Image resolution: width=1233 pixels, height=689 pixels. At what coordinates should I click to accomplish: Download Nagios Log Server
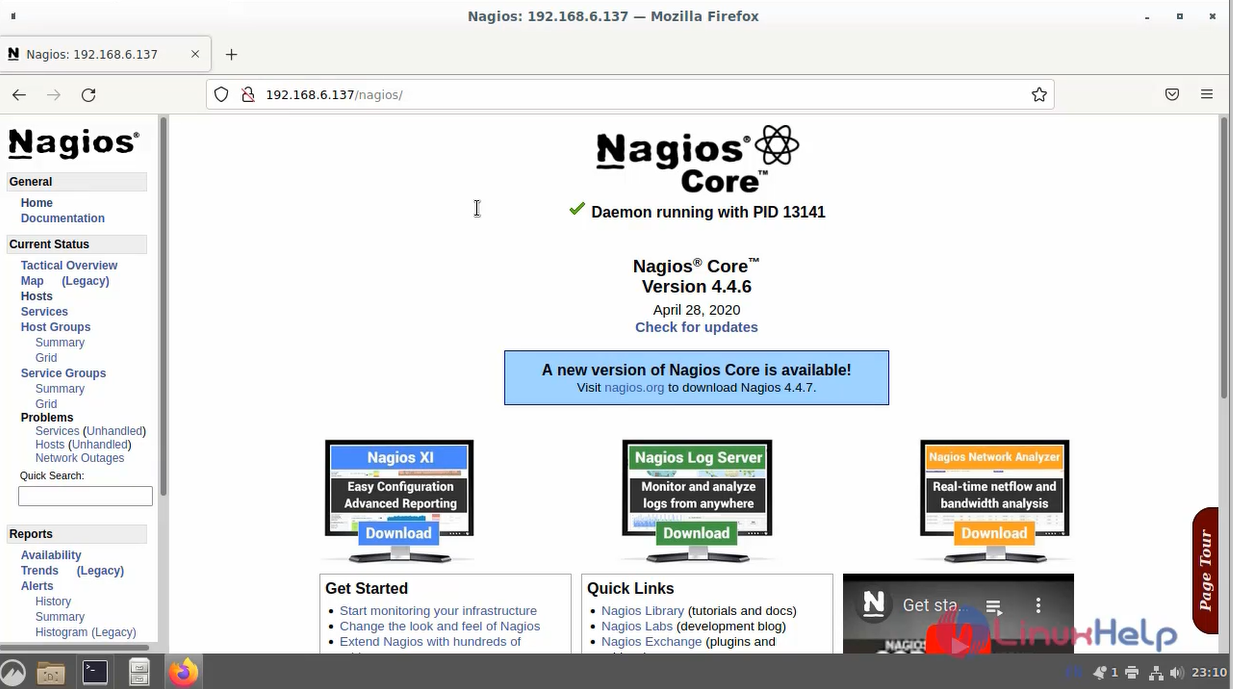point(696,533)
